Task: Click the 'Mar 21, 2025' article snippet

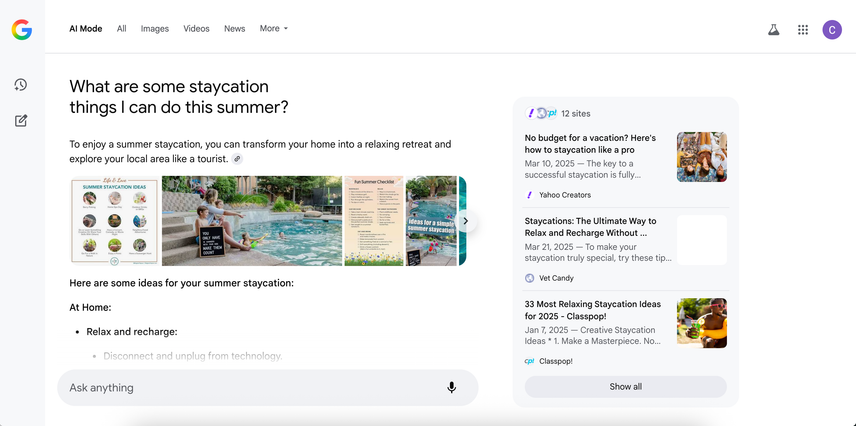Action: (x=598, y=252)
